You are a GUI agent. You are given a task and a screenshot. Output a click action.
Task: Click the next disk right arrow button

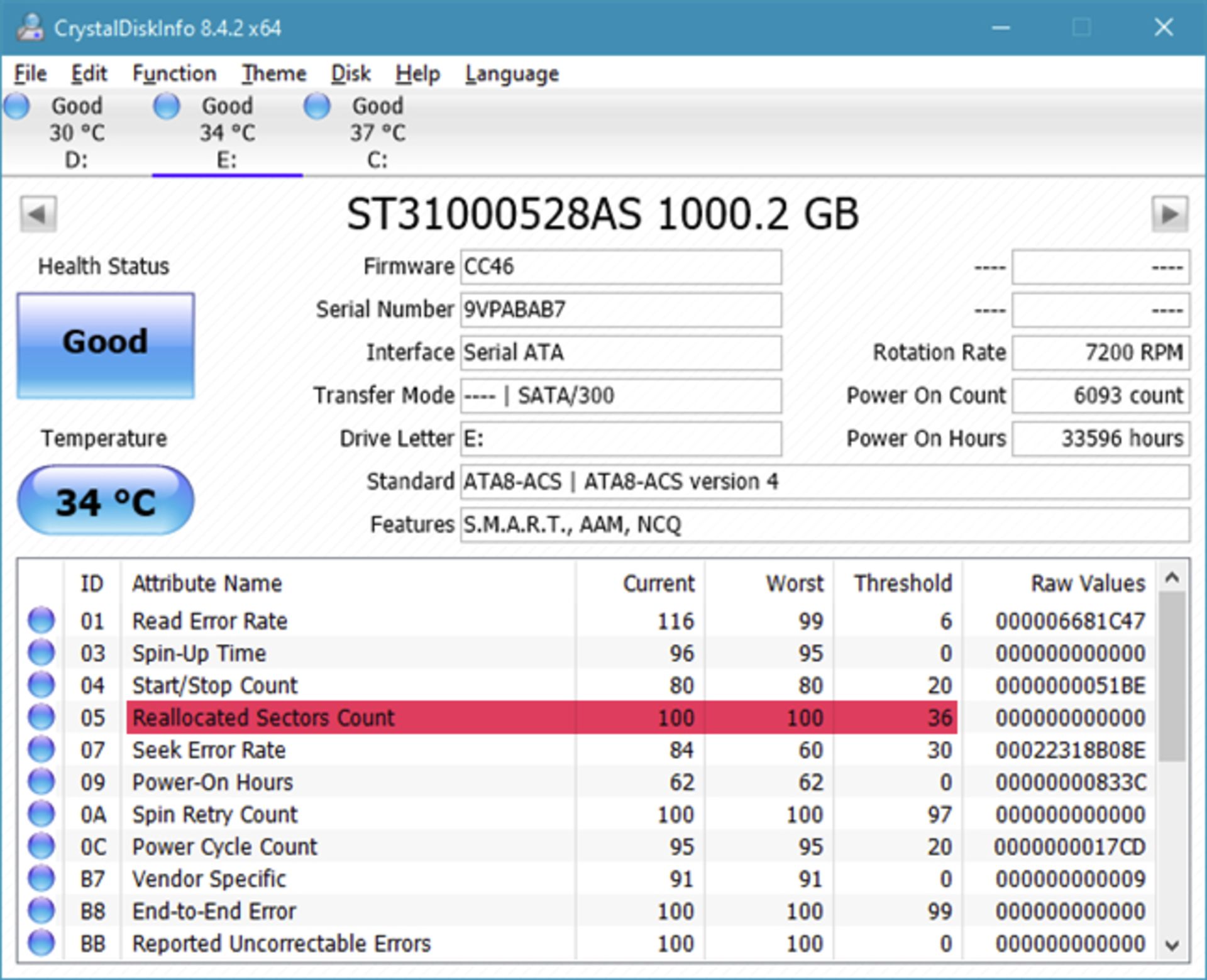click(x=1169, y=214)
